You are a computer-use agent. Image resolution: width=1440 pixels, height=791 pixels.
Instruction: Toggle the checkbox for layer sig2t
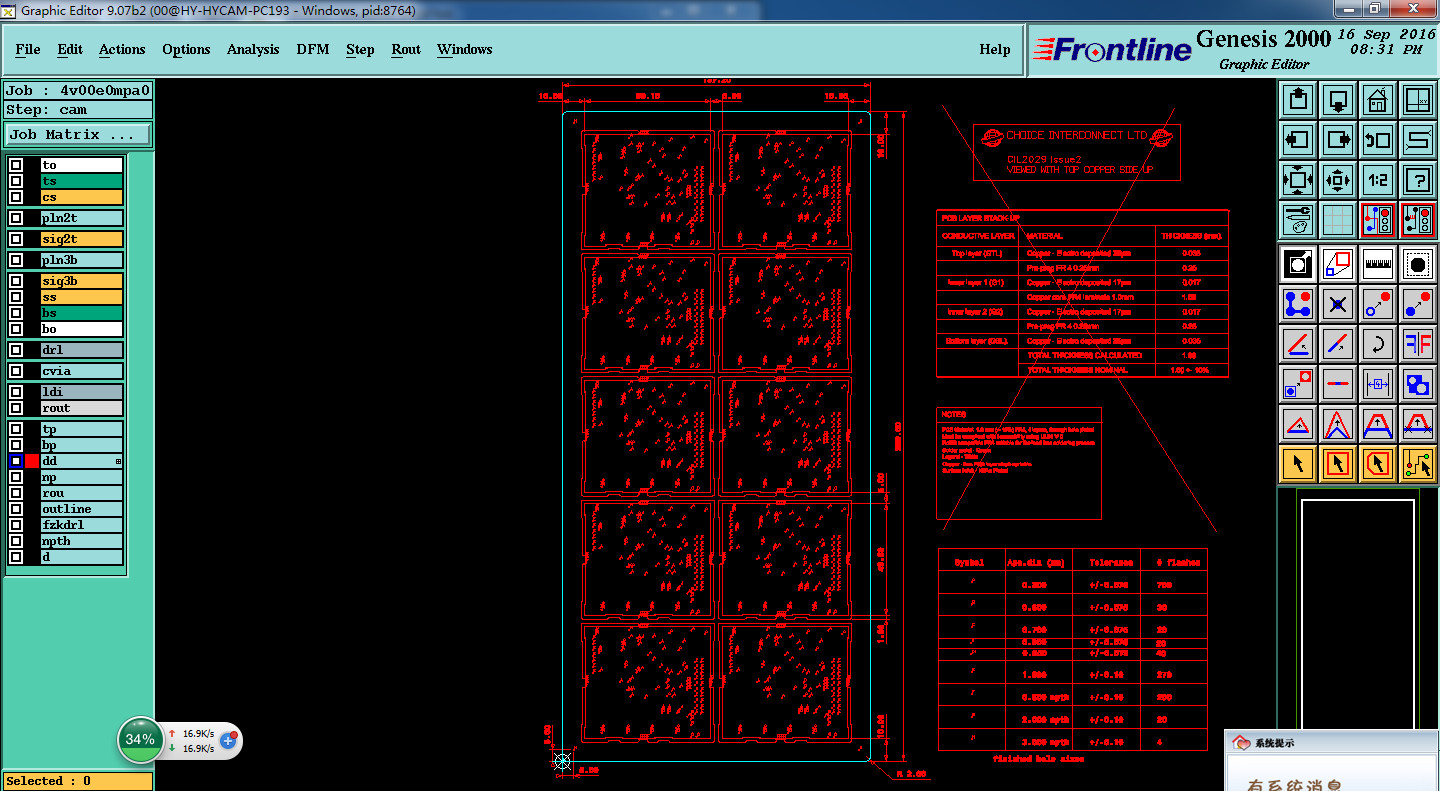coord(16,239)
